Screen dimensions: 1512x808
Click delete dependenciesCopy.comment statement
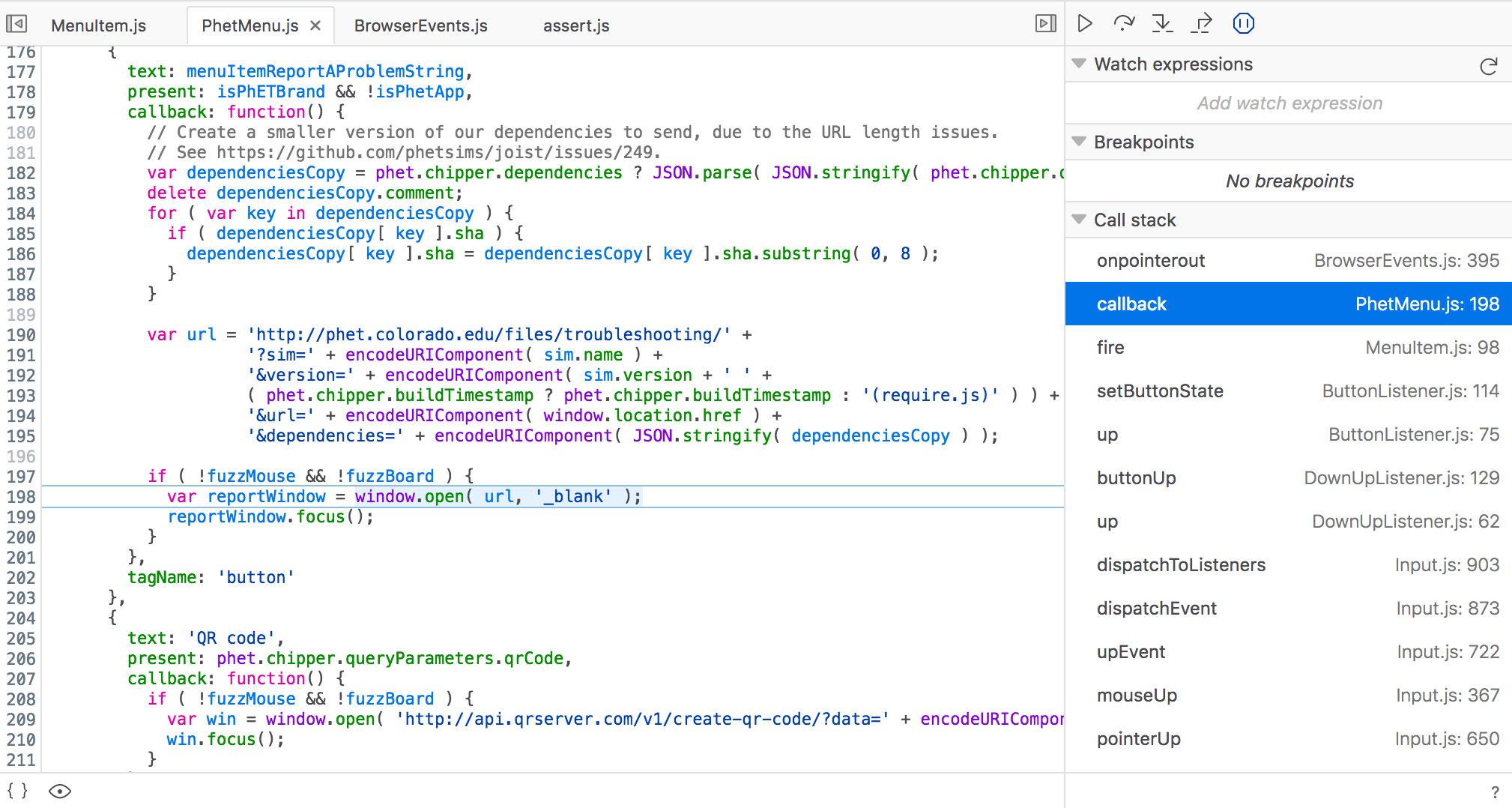click(x=306, y=193)
